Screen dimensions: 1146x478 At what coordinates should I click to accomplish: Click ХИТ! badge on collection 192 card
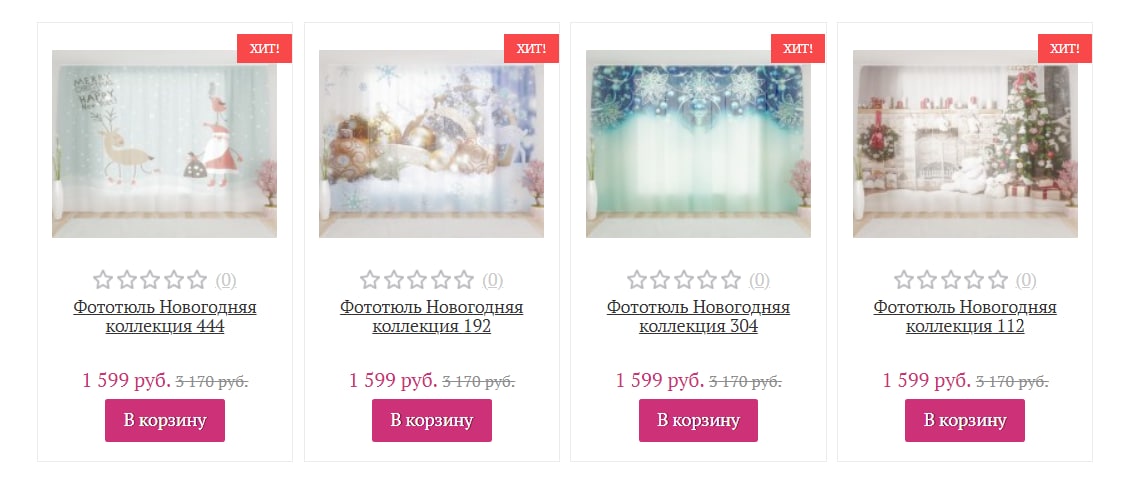531,48
